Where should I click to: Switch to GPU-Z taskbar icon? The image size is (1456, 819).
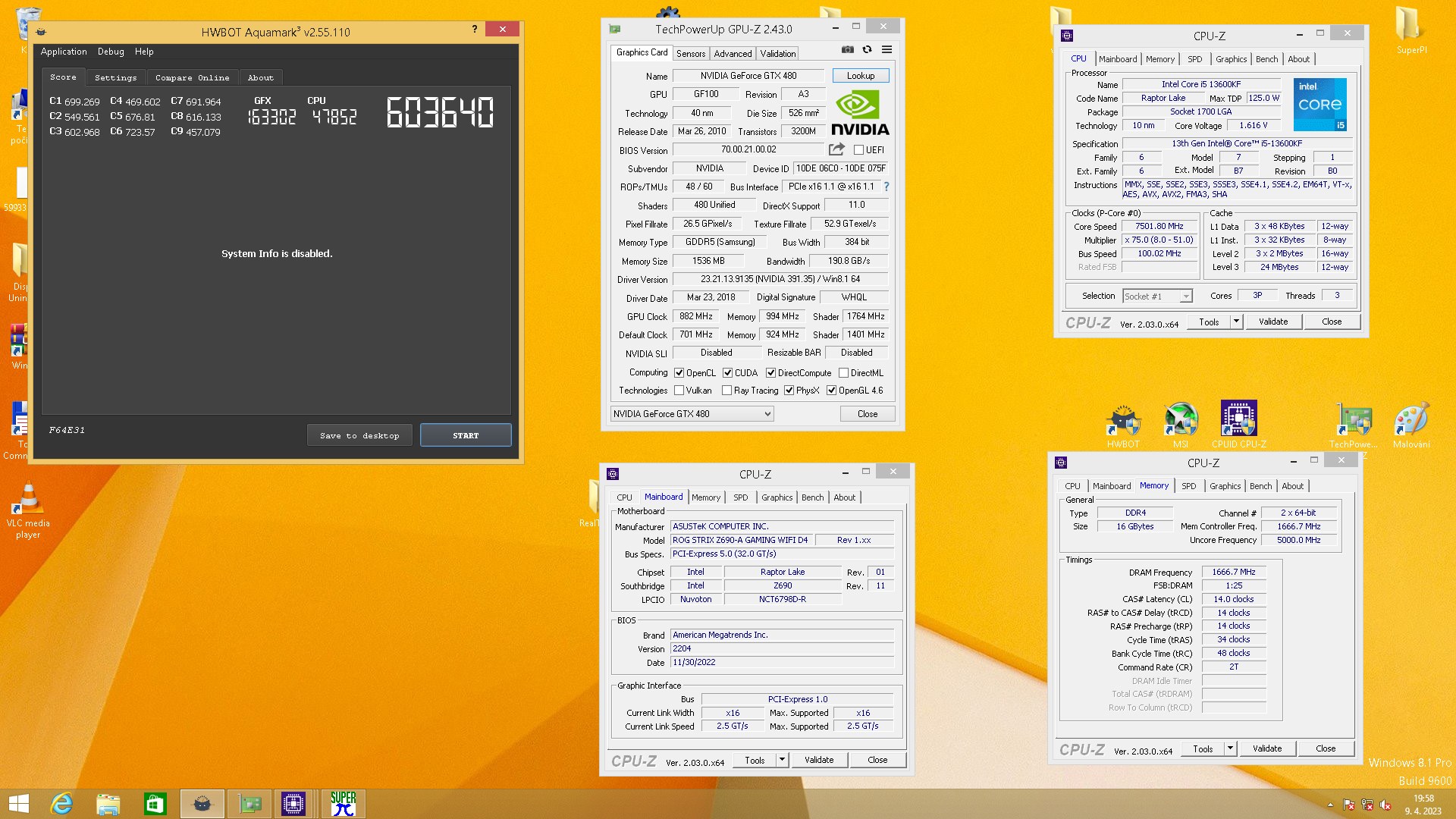tap(249, 804)
